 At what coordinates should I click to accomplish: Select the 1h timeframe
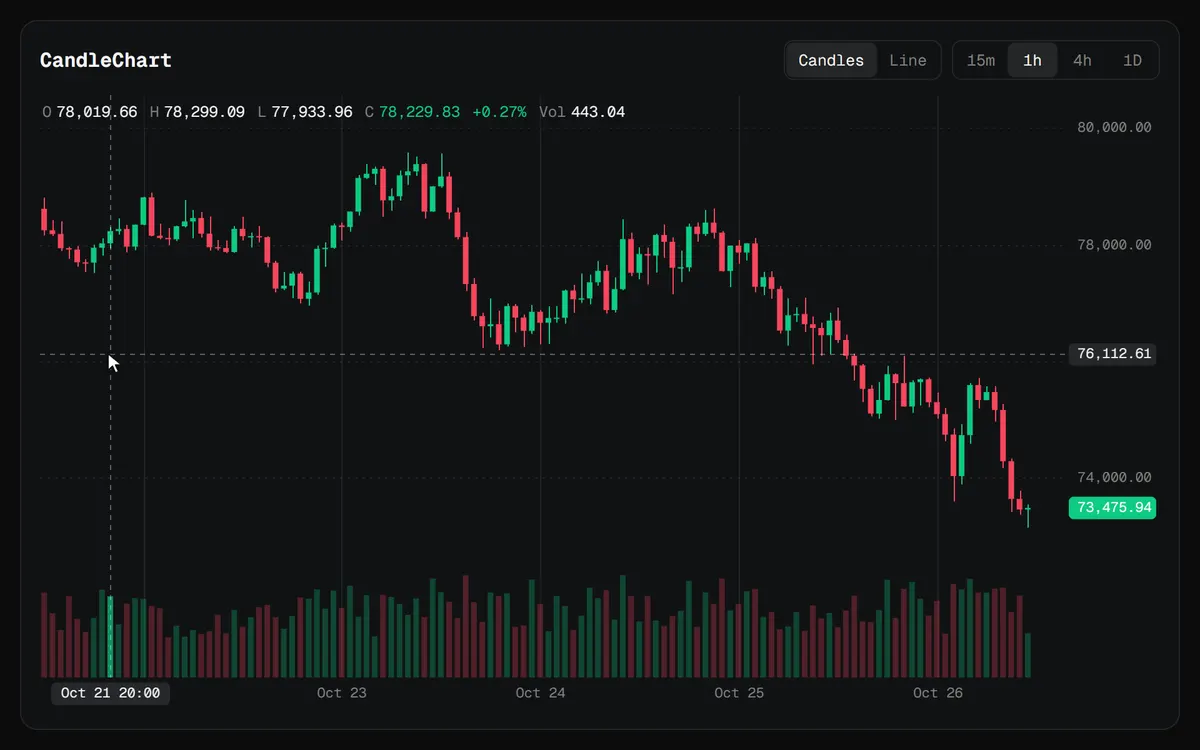pyautogui.click(x=1032, y=60)
